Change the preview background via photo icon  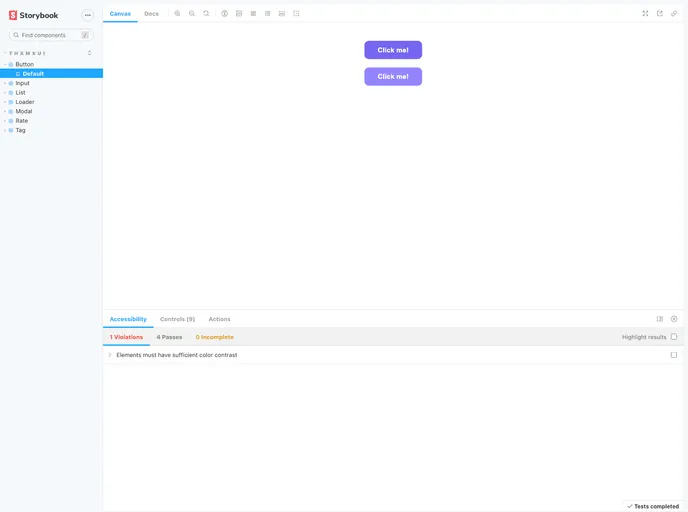pyautogui.click(x=239, y=14)
